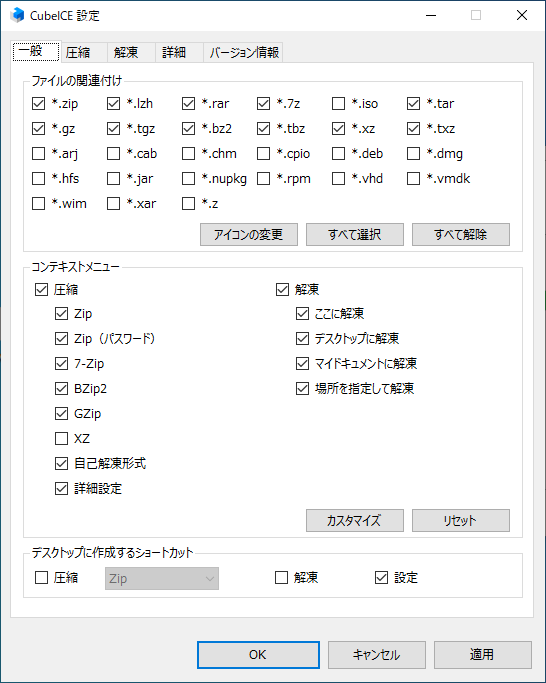
Task: Click the すべて解除 button
Action: click(461, 235)
